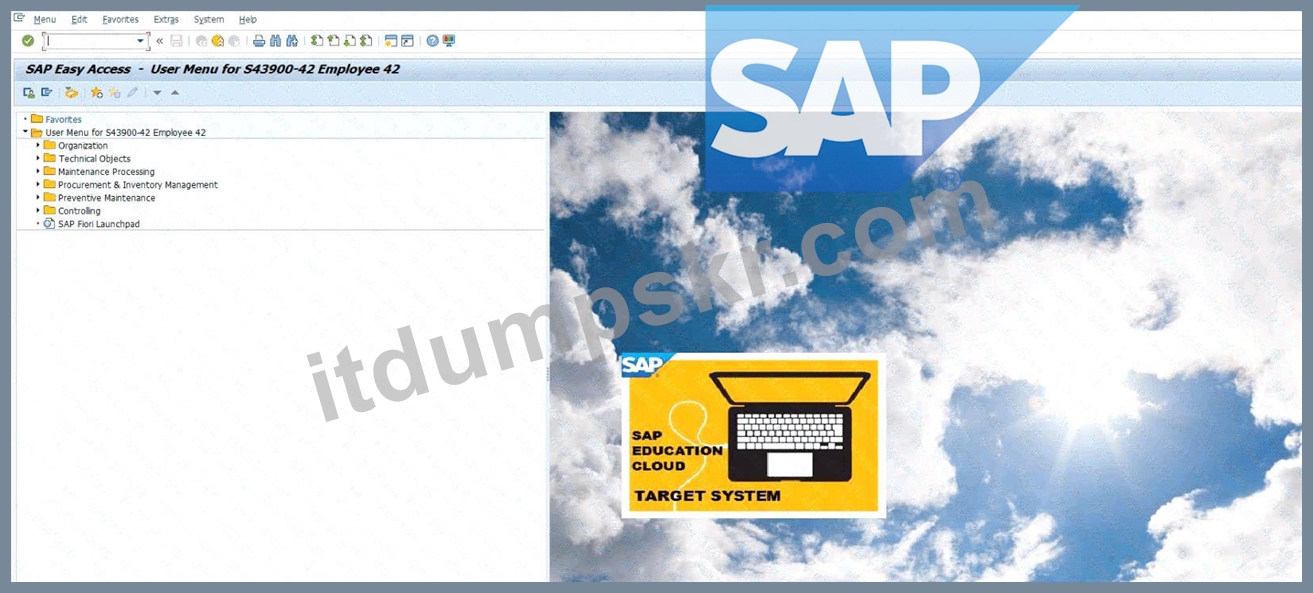This screenshot has height=593, width=1313.
Task: Select SAP Fiori Launchpad entry
Action: (x=99, y=224)
